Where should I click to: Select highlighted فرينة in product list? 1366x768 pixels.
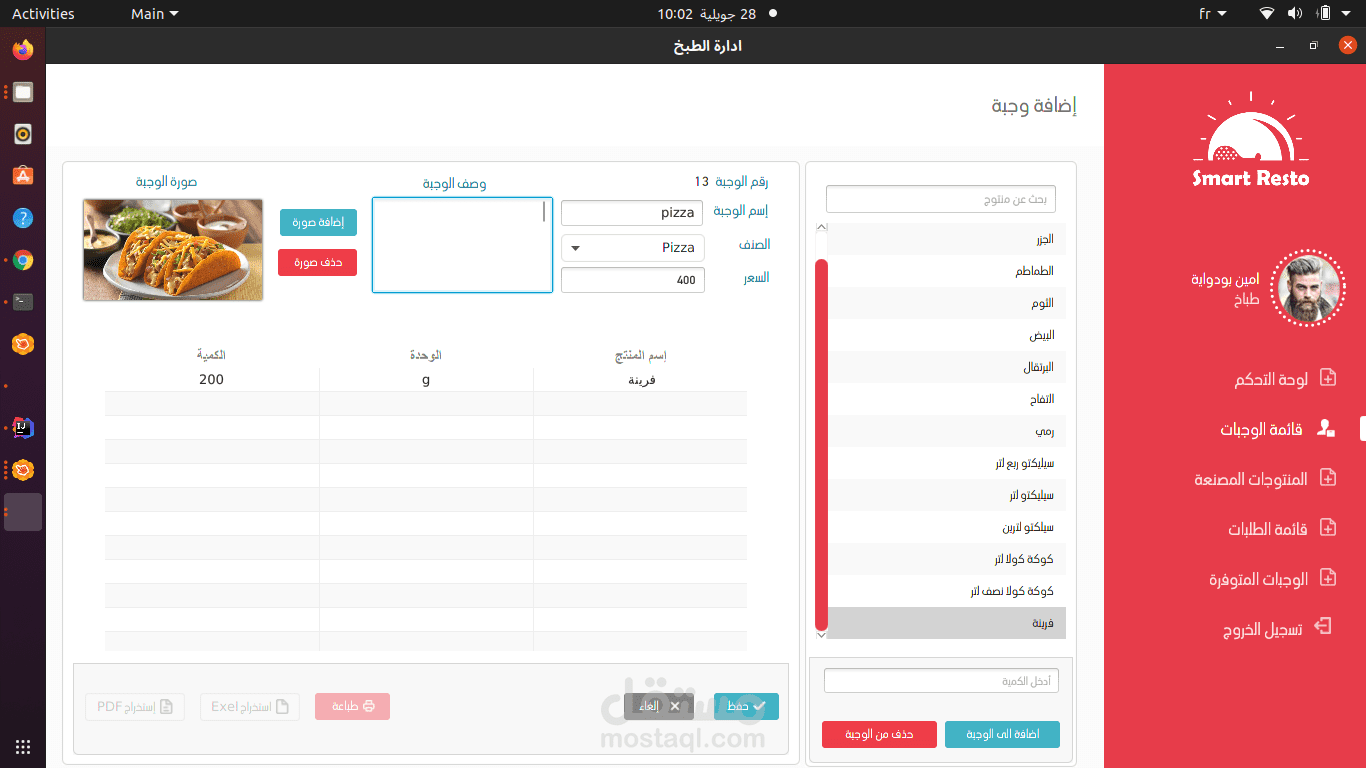(x=947, y=623)
